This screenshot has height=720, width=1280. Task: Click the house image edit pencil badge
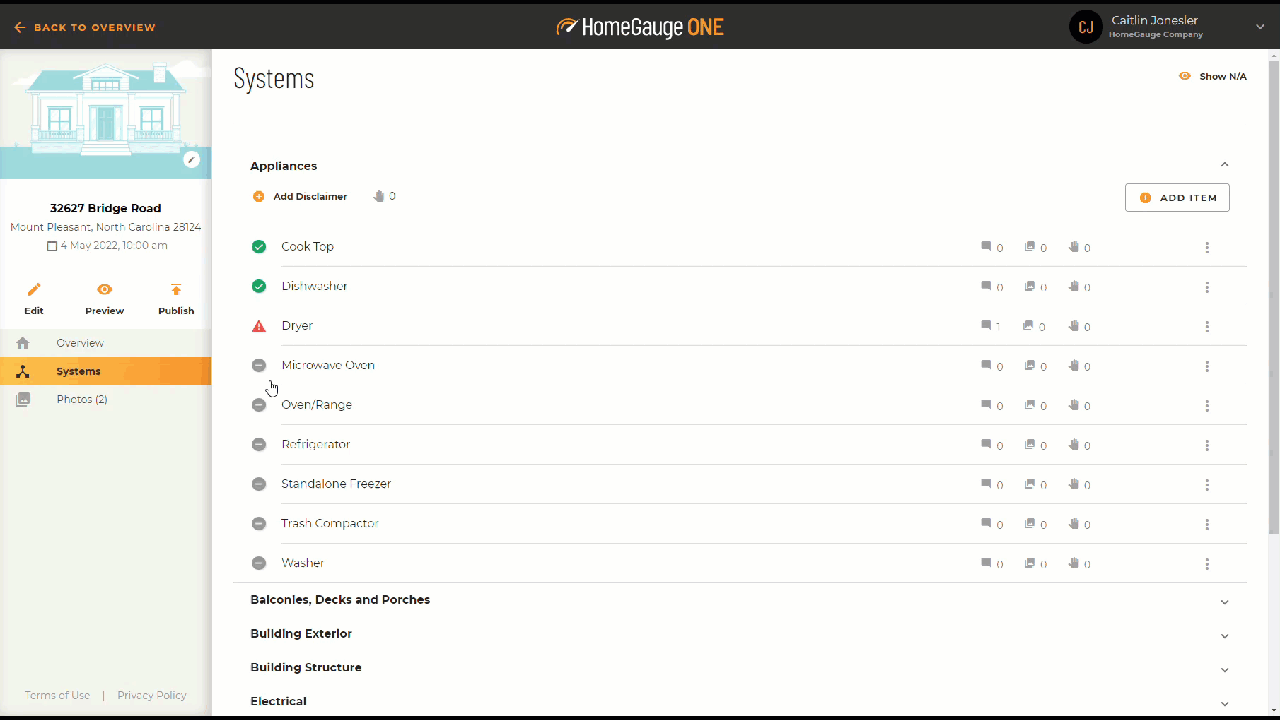(x=192, y=160)
